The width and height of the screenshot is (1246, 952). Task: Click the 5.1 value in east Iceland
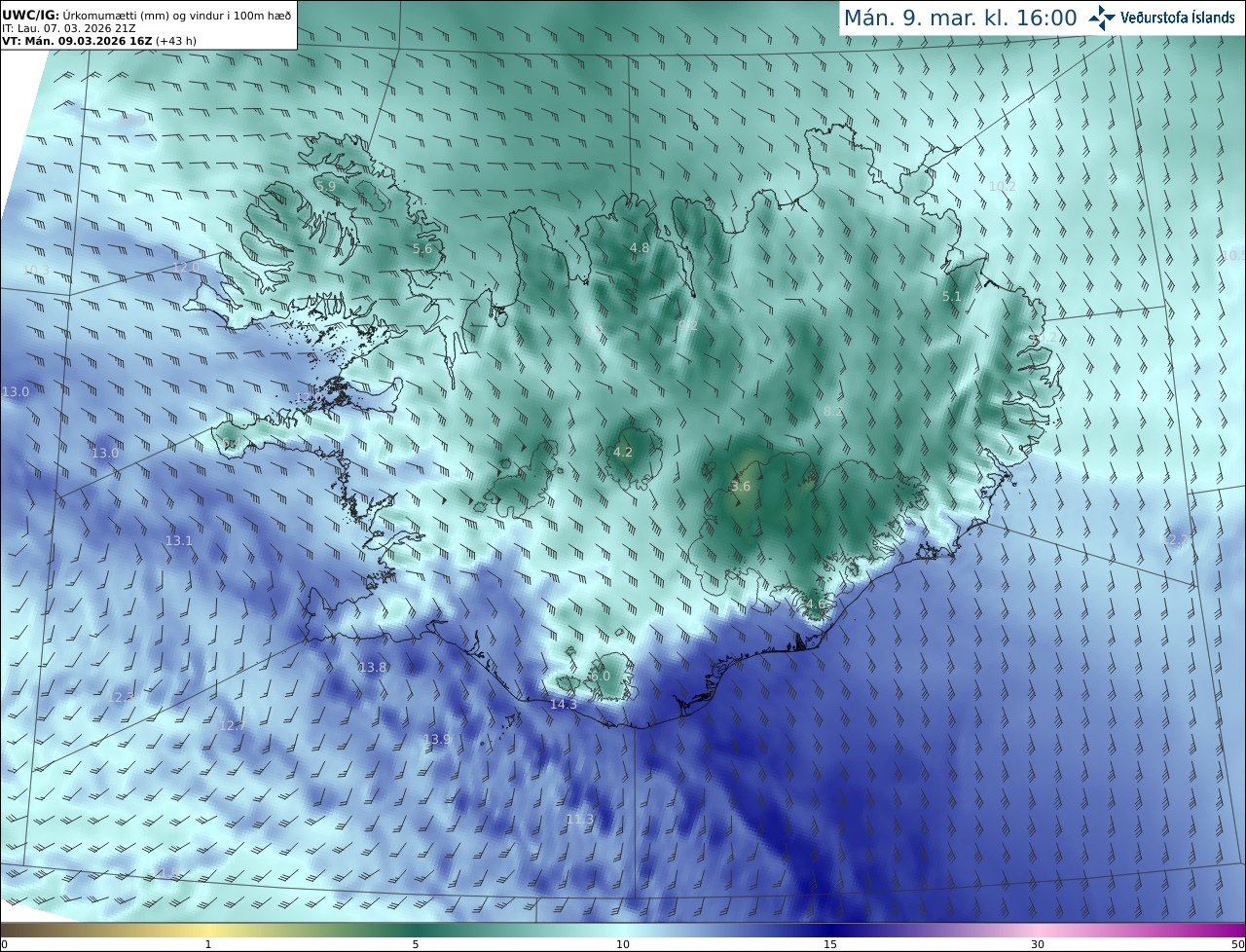point(952,296)
